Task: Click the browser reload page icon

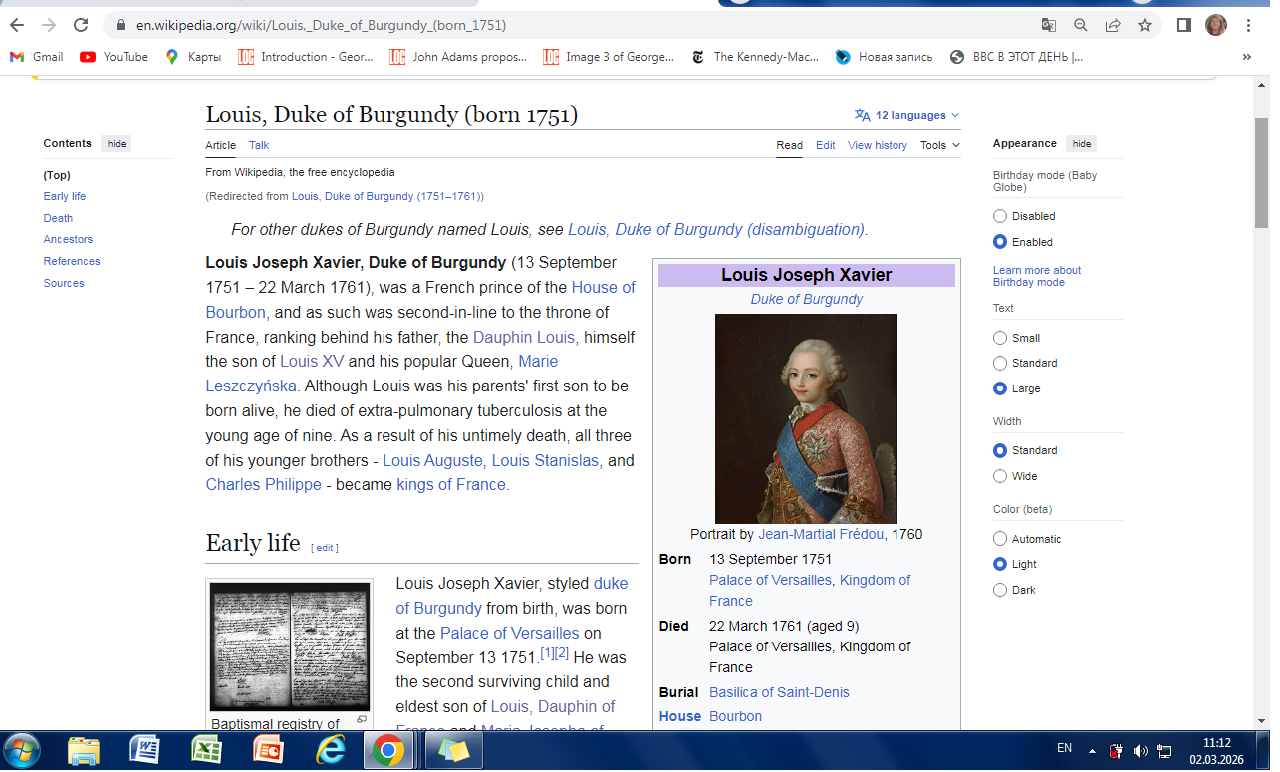Action: click(x=81, y=25)
